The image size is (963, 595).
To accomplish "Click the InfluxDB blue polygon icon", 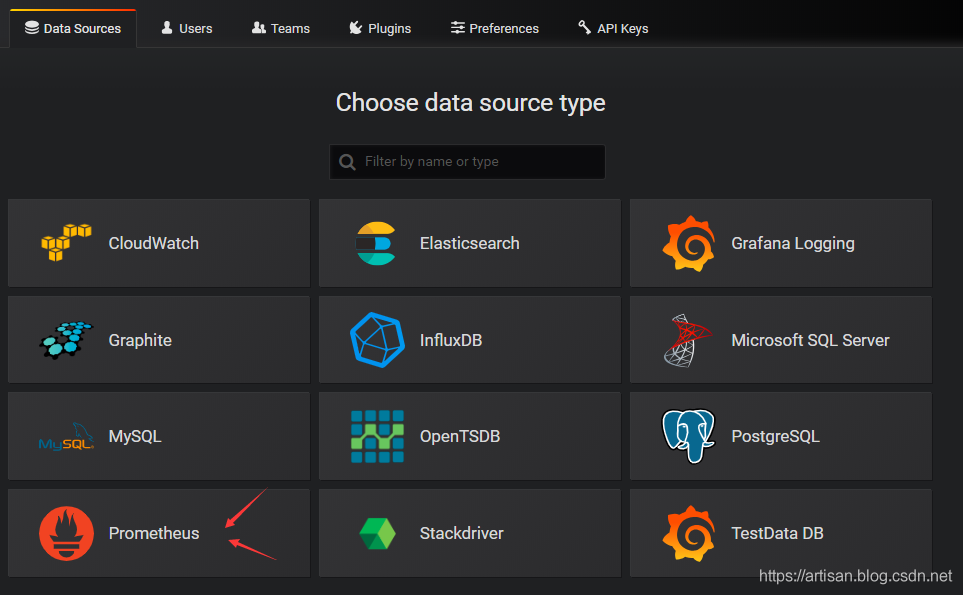I will (x=377, y=340).
